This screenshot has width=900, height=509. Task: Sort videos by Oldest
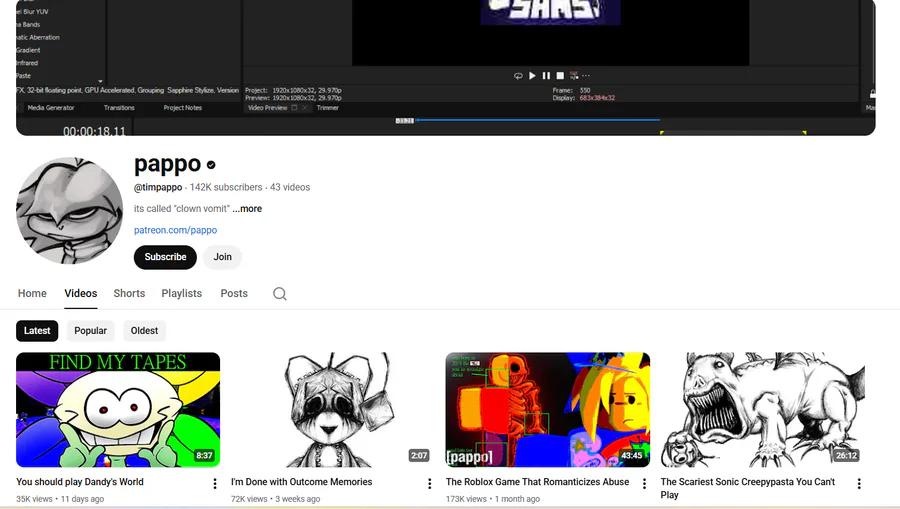tap(144, 331)
